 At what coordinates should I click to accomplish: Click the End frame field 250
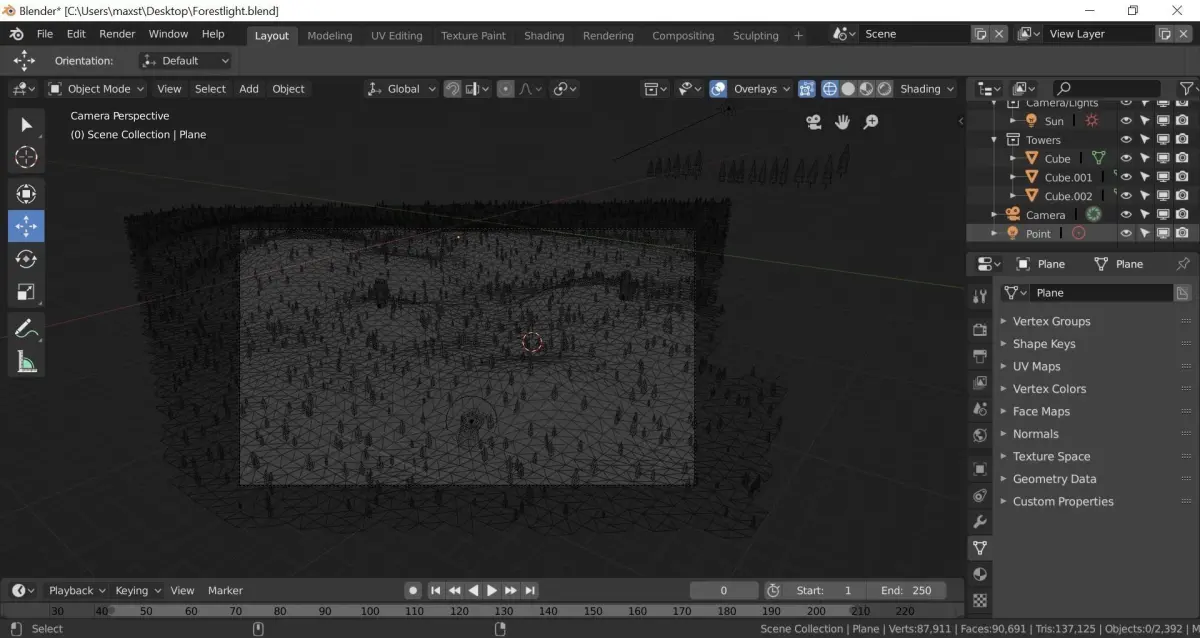tap(906, 591)
